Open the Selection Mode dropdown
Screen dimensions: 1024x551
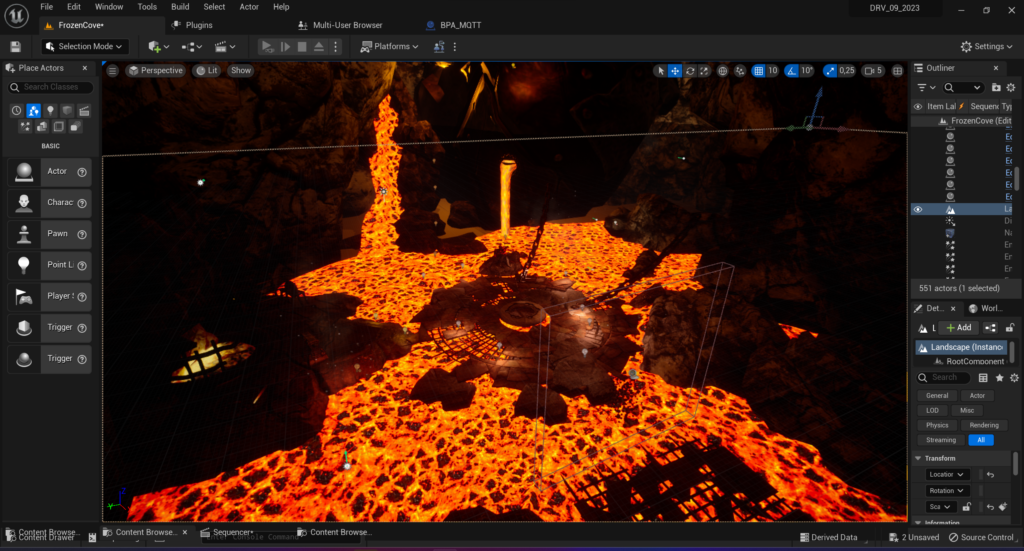click(86, 46)
